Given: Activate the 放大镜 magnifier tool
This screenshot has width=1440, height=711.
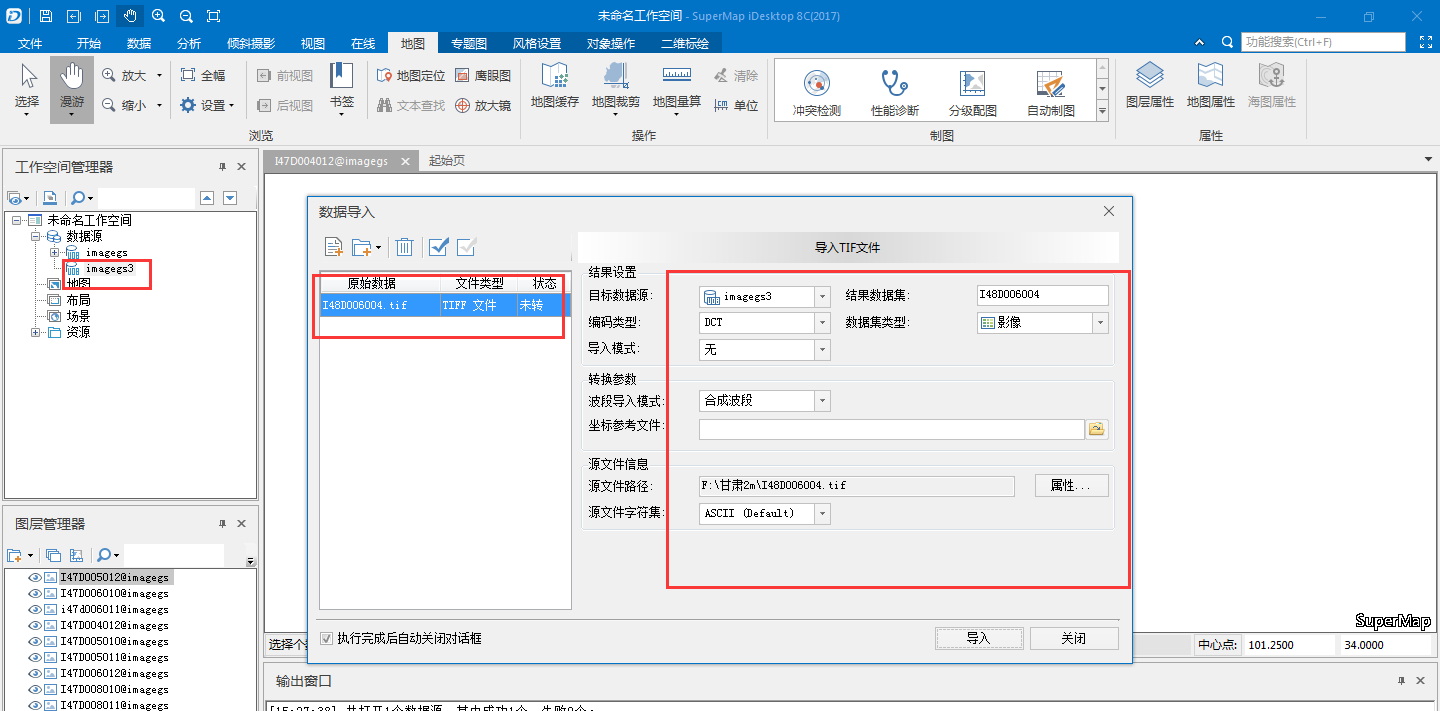Looking at the screenshot, I should pyautogui.click(x=482, y=105).
